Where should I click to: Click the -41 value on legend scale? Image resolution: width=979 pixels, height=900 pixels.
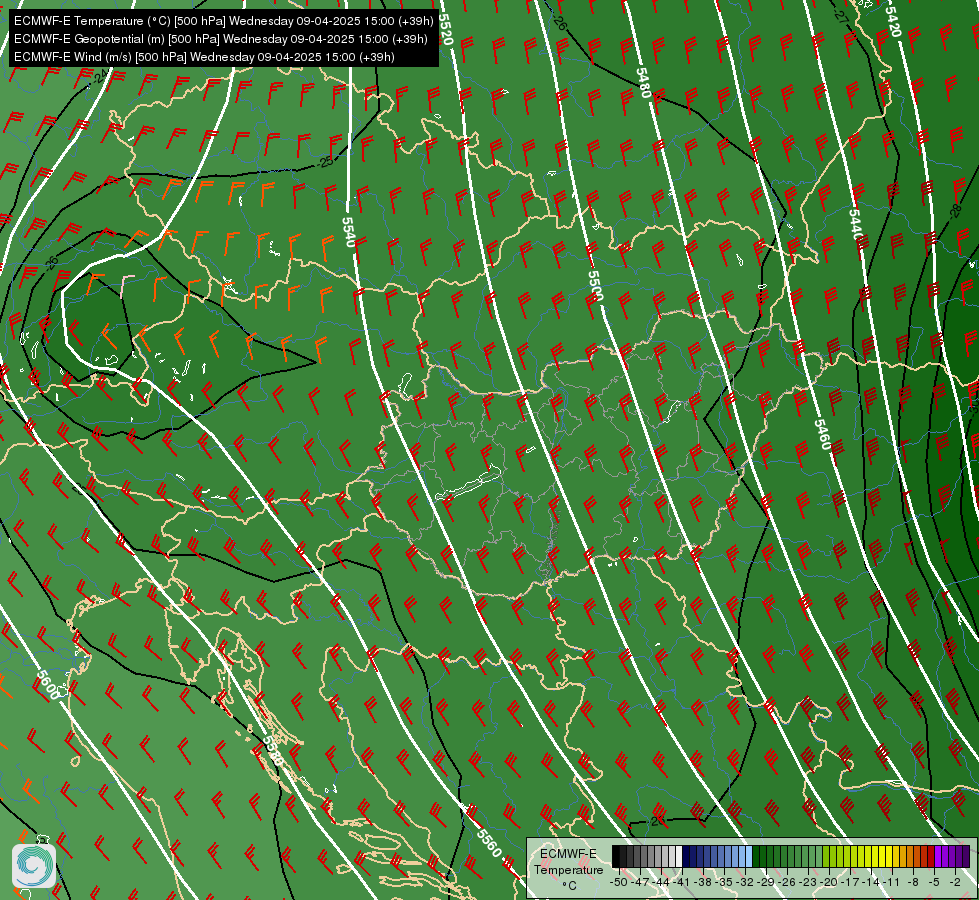(681, 882)
